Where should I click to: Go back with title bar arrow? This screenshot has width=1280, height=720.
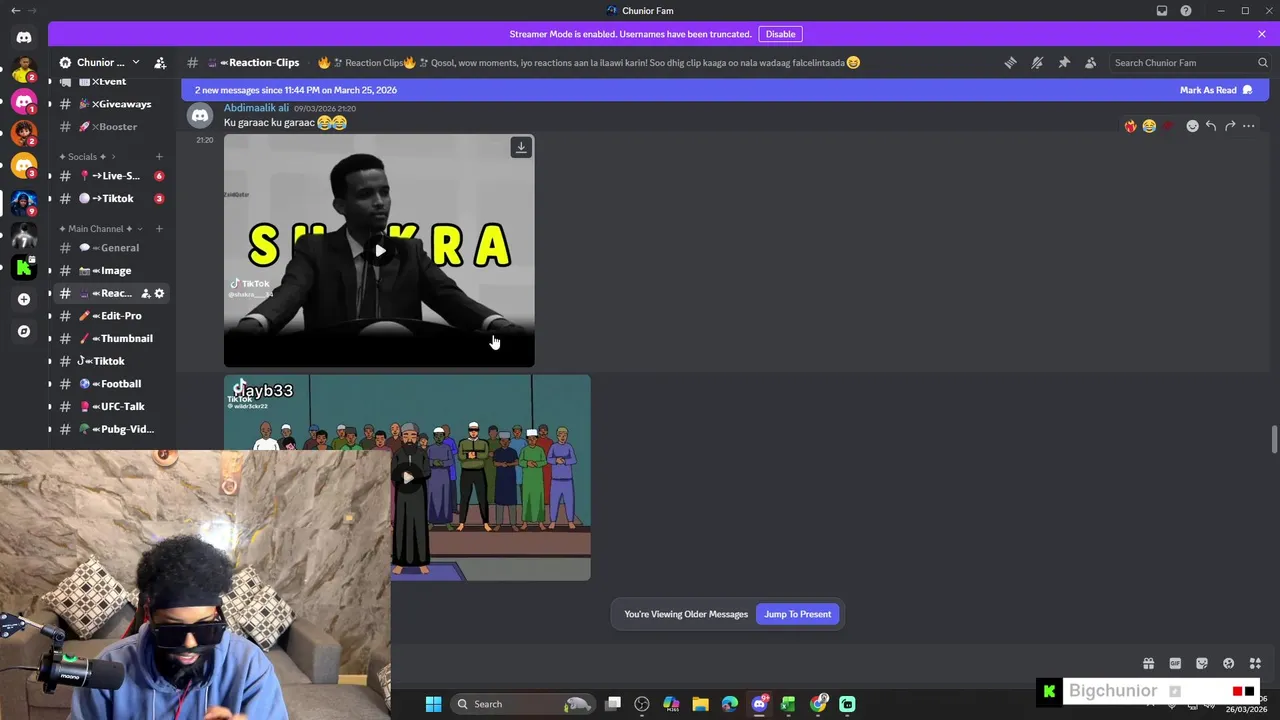click(x=15, y=10)
